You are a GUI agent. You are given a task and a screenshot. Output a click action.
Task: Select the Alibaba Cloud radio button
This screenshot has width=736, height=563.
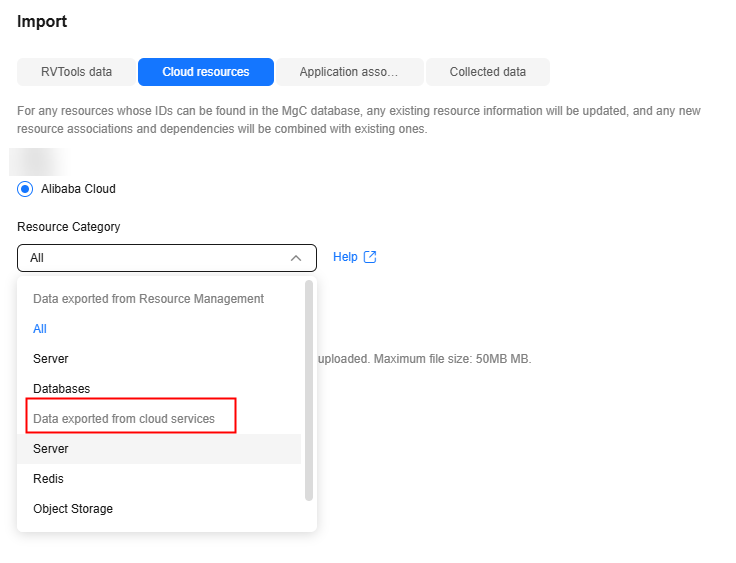click(25, 189)
